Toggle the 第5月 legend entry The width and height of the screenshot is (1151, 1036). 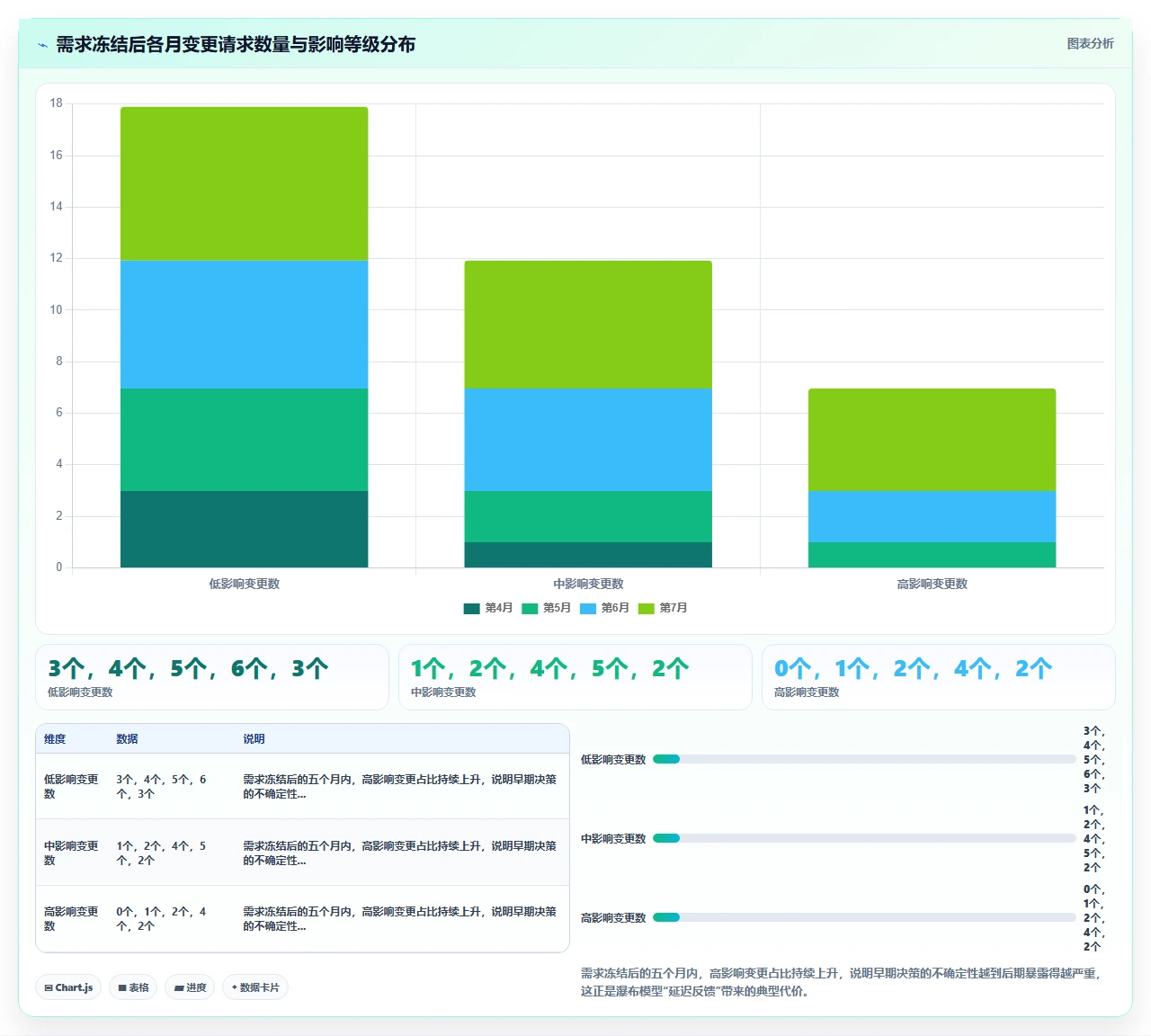pos(547,609)
